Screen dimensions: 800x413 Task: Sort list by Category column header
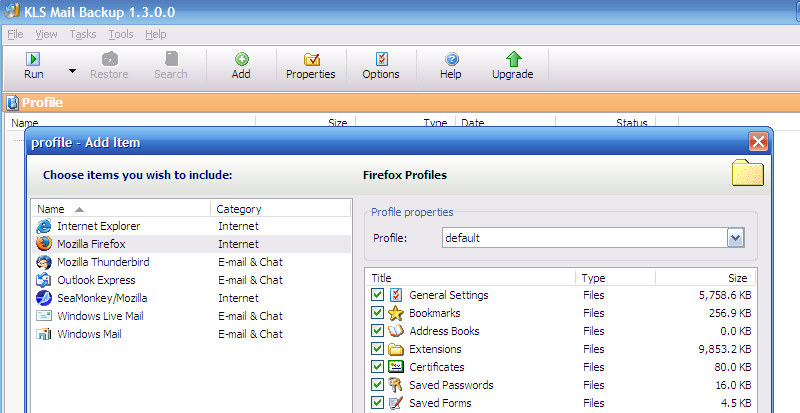tap(281, 209)
